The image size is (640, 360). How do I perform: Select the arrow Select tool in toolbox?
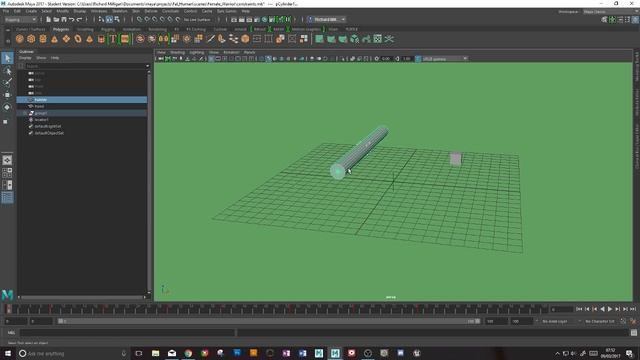tap(7, 58)
